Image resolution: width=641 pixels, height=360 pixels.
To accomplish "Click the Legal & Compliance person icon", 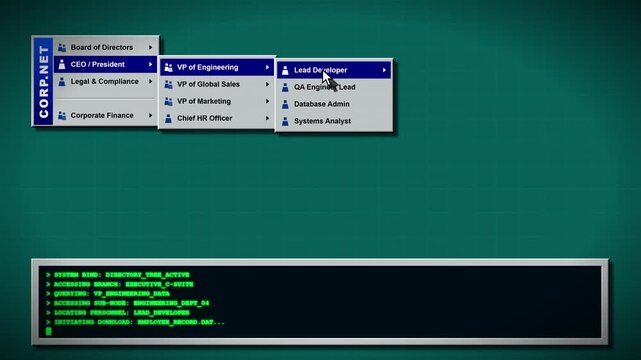I will [62, 82].
